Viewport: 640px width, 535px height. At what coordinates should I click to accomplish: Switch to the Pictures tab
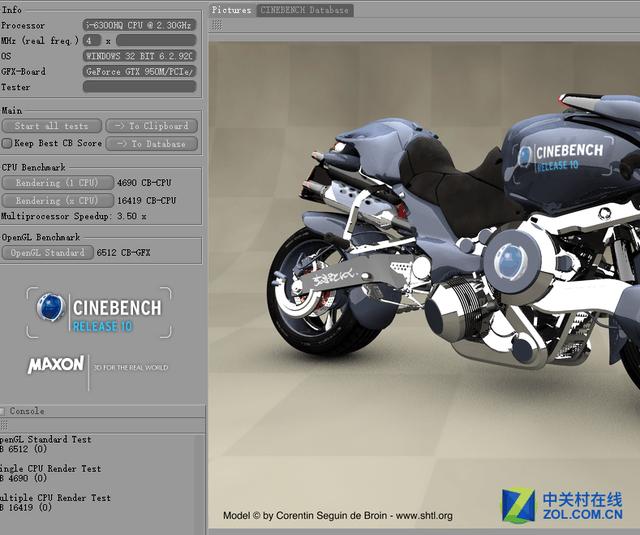231,10
